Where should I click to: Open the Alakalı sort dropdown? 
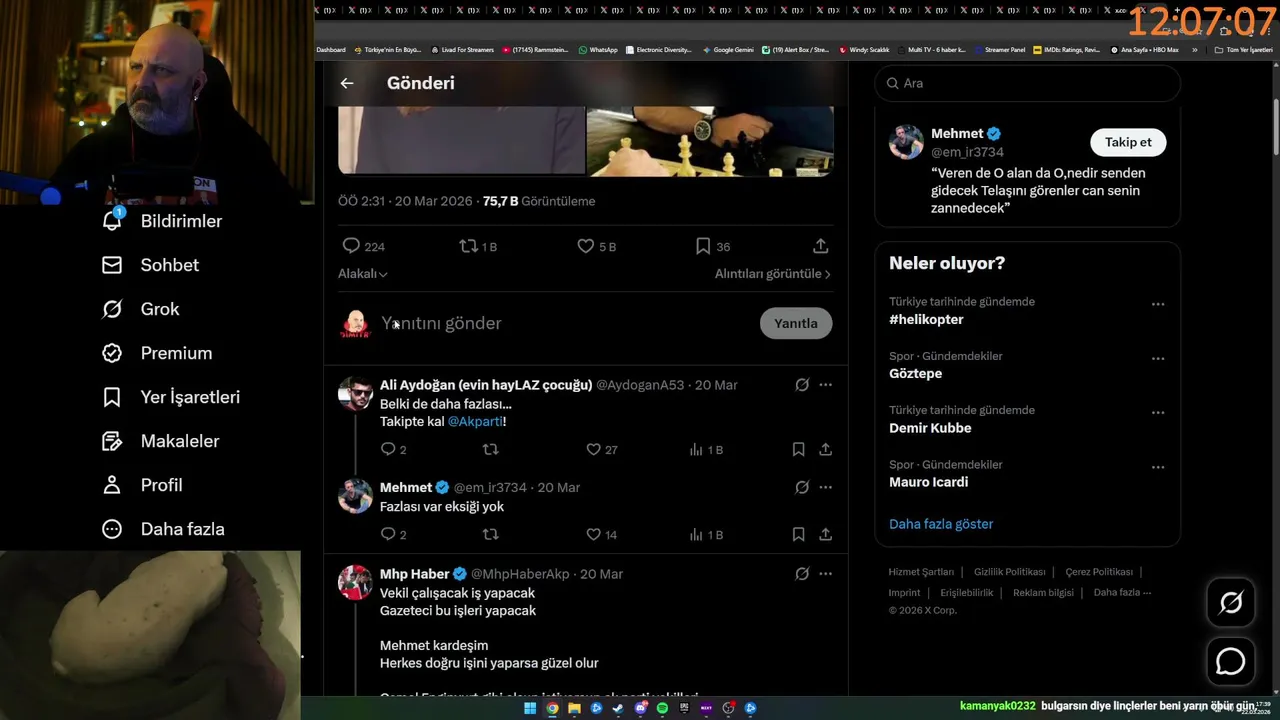coord(363,274)
